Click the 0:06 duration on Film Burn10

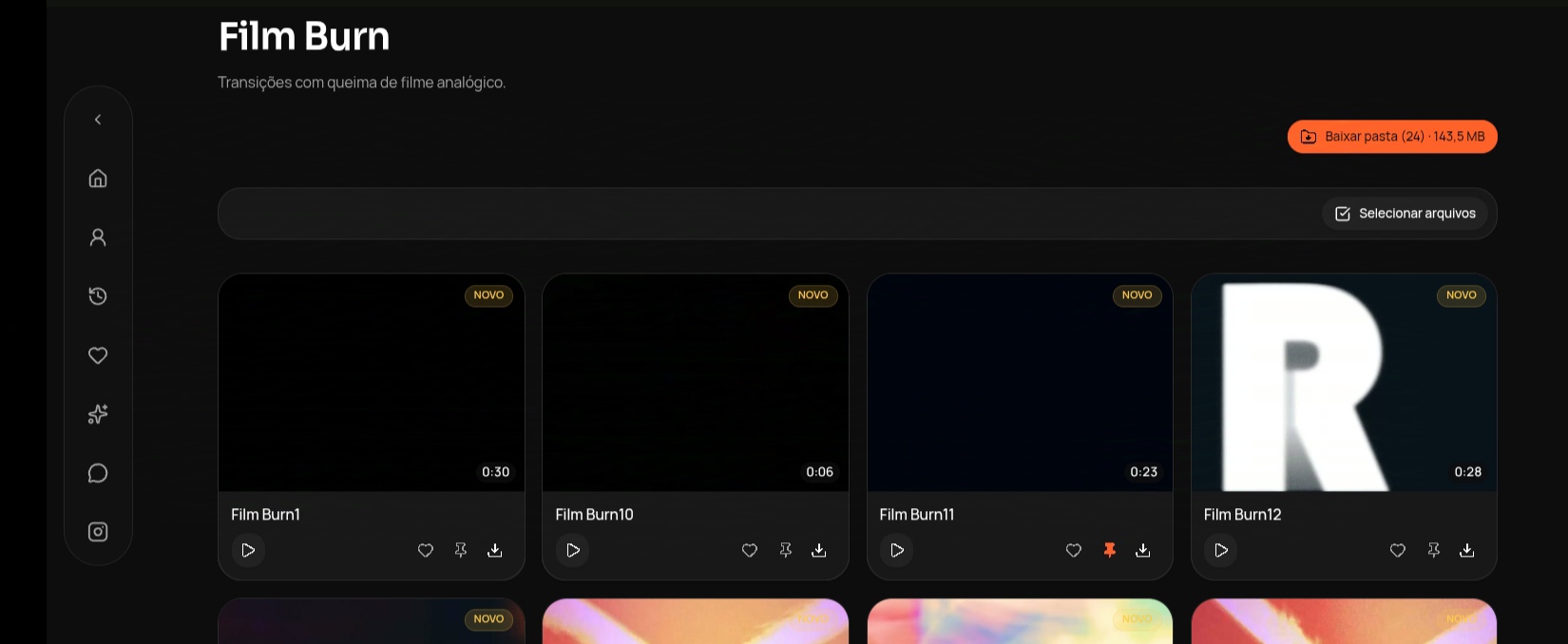click(820, 472)
